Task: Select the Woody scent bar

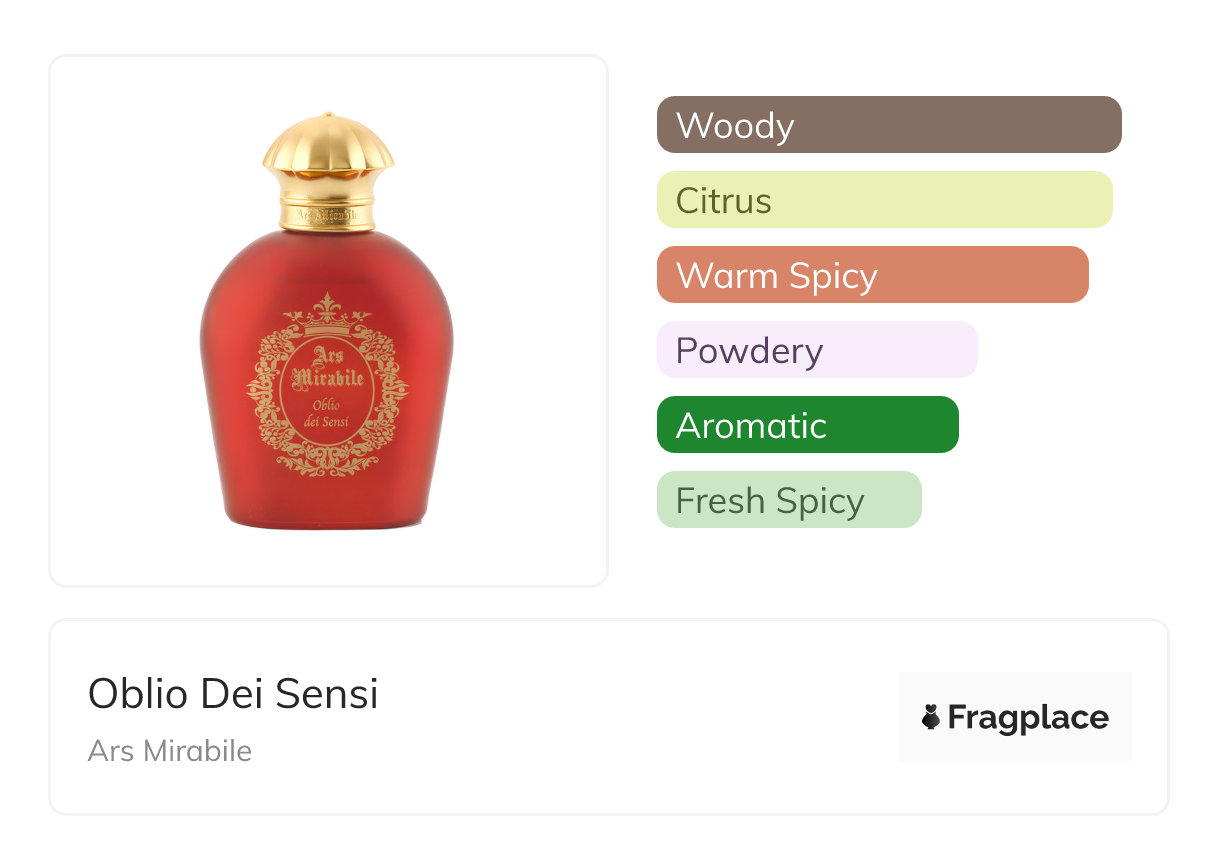Action: [888, 125]
